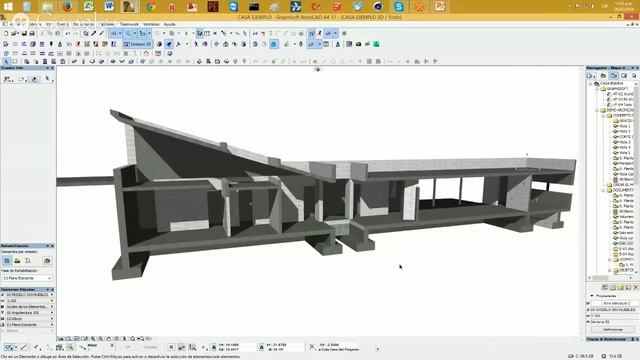Screen dimensions: 640x360
Task: Click the Ventana 3D toolbar button
Action: (x=138, y=44)
